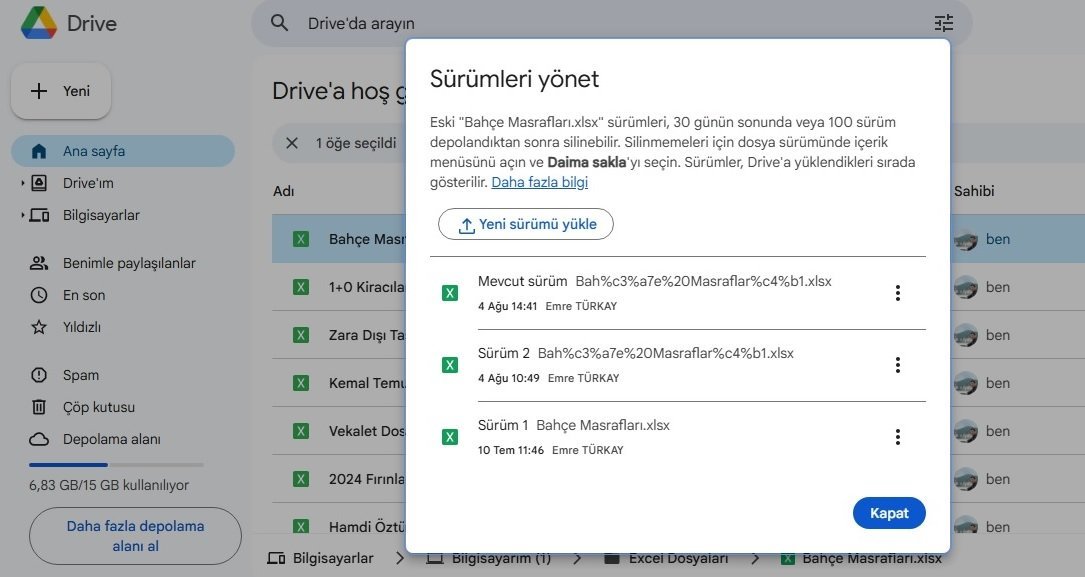Click Excel icon of 1+0 Kiracılar row
This screenshot has width=1085, height=577.
[x=301, y=287]
